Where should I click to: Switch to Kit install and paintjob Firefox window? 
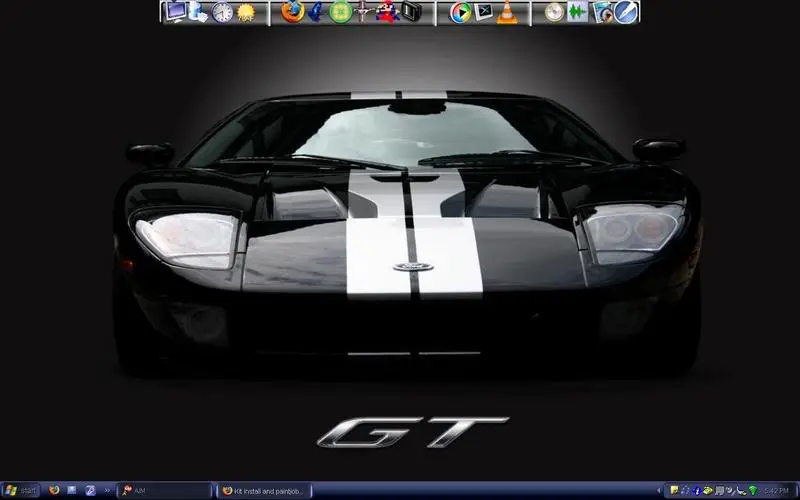264,491
